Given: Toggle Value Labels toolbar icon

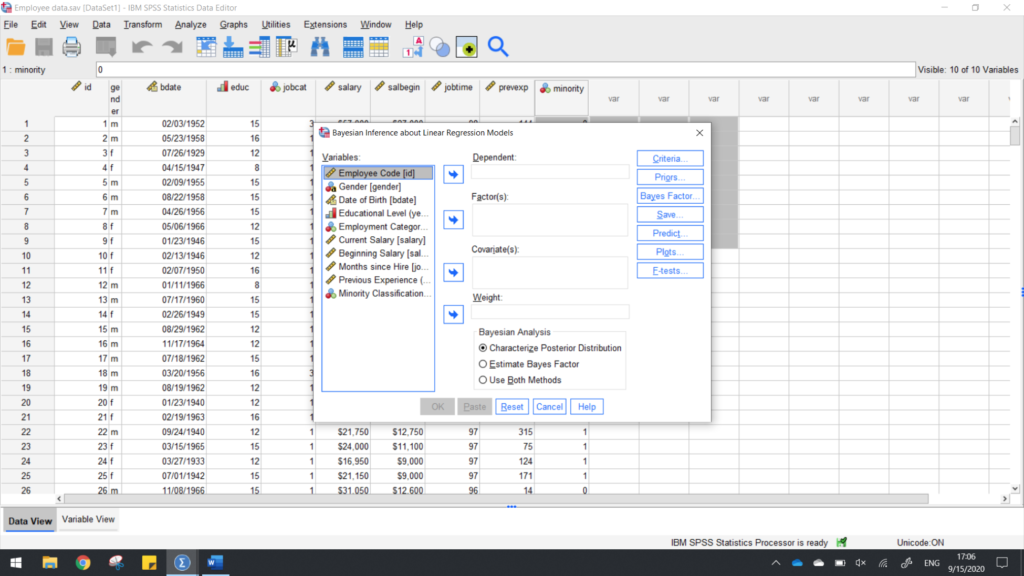Looking at the screenshot, I should click(413, 47).
